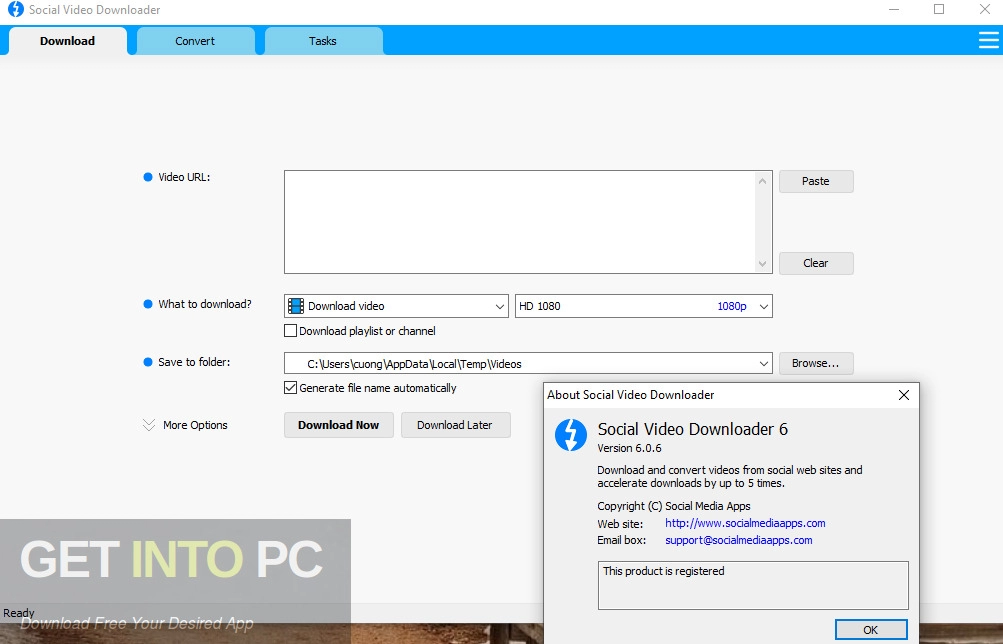Click the 'Save to folder:' label
Screen dimensions: 1003x644
coord(194,362)
